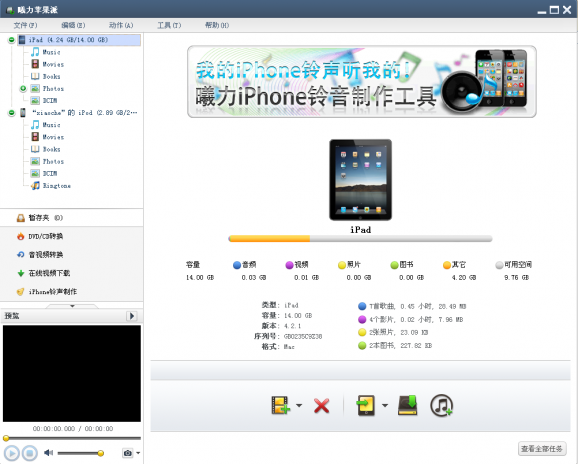Viewport: 578px width, 464px height.
Task: Open the snapshot dropdown arrow
Action: coord(138,453)
